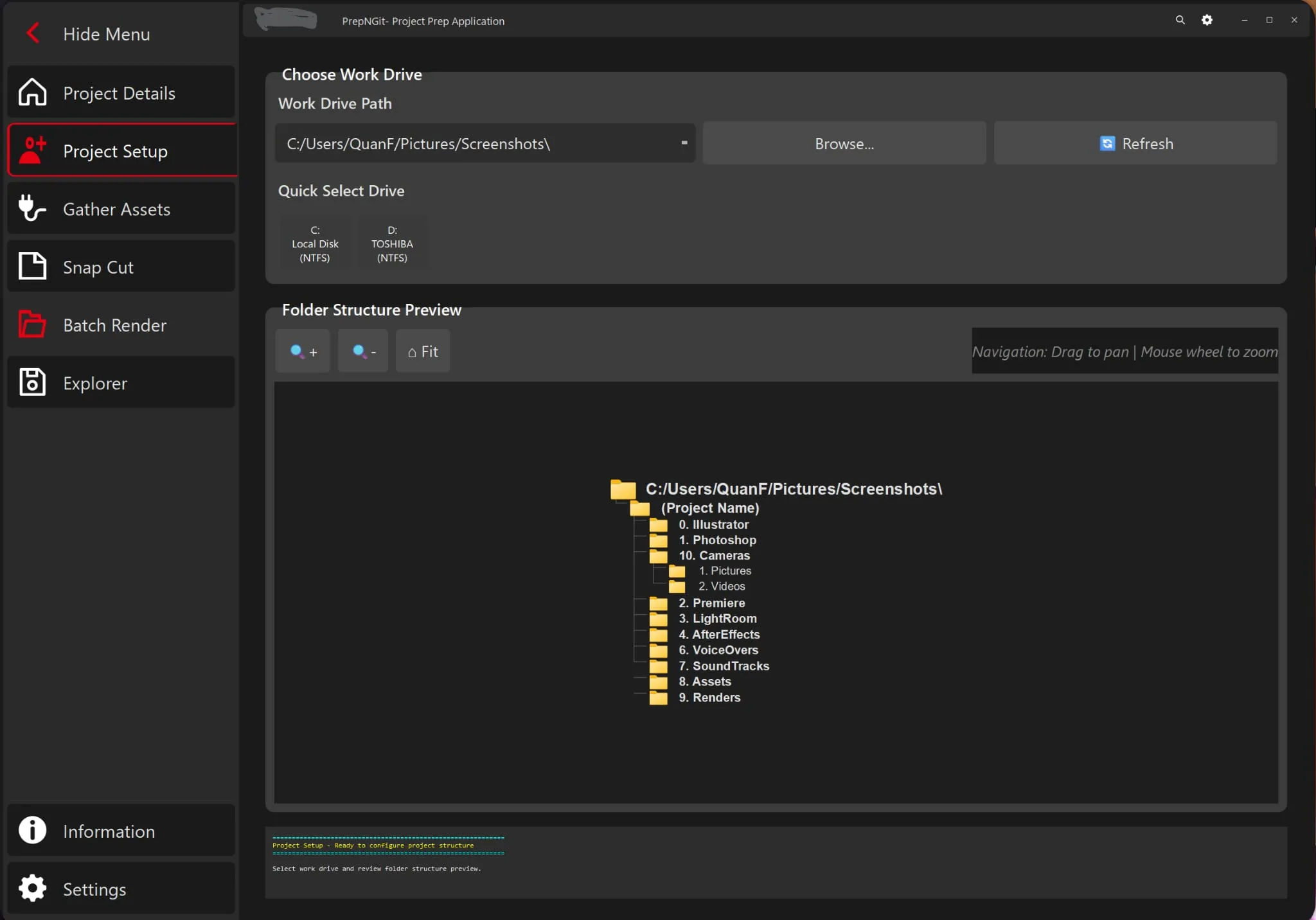
Task: Collapse the 10. Cameras folder node
Action: tap(658, 556)
